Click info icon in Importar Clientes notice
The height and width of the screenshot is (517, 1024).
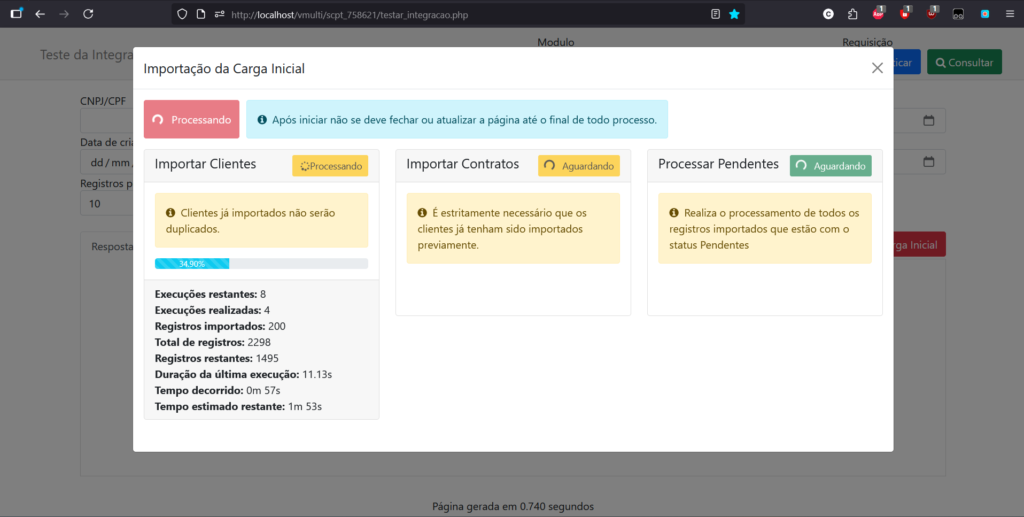(x=170, y=213)
